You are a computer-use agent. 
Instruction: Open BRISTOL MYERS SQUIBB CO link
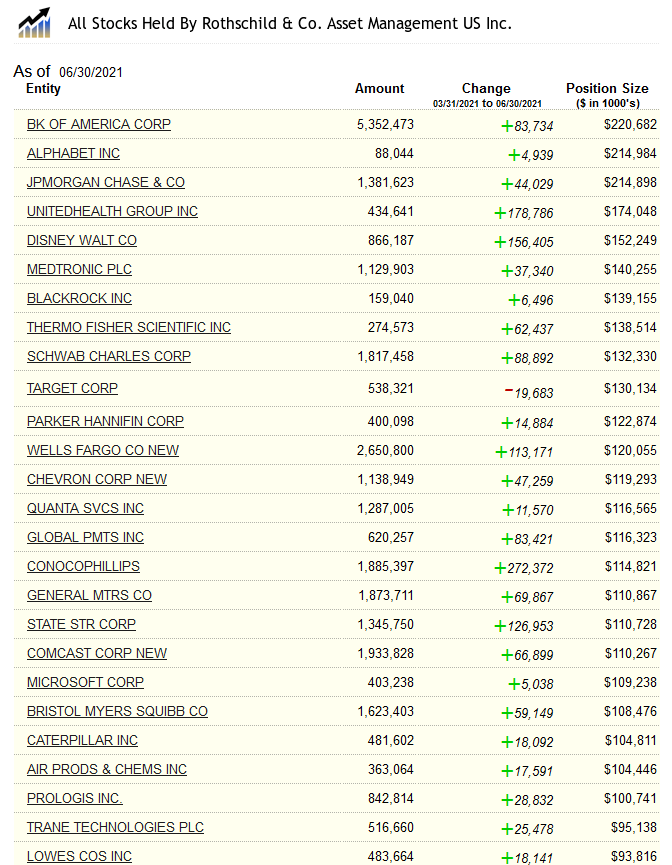pyautogui.click(x=118, y=711)
